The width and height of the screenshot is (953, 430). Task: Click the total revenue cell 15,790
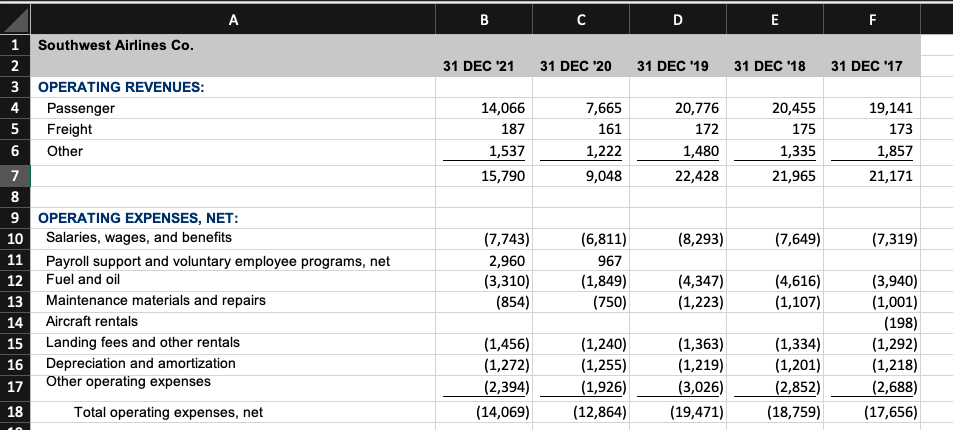(x=503, y=176)
